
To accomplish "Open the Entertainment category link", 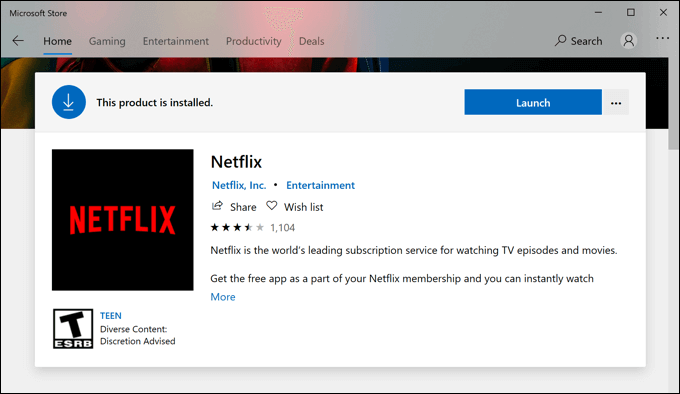I will pos(320,185).
